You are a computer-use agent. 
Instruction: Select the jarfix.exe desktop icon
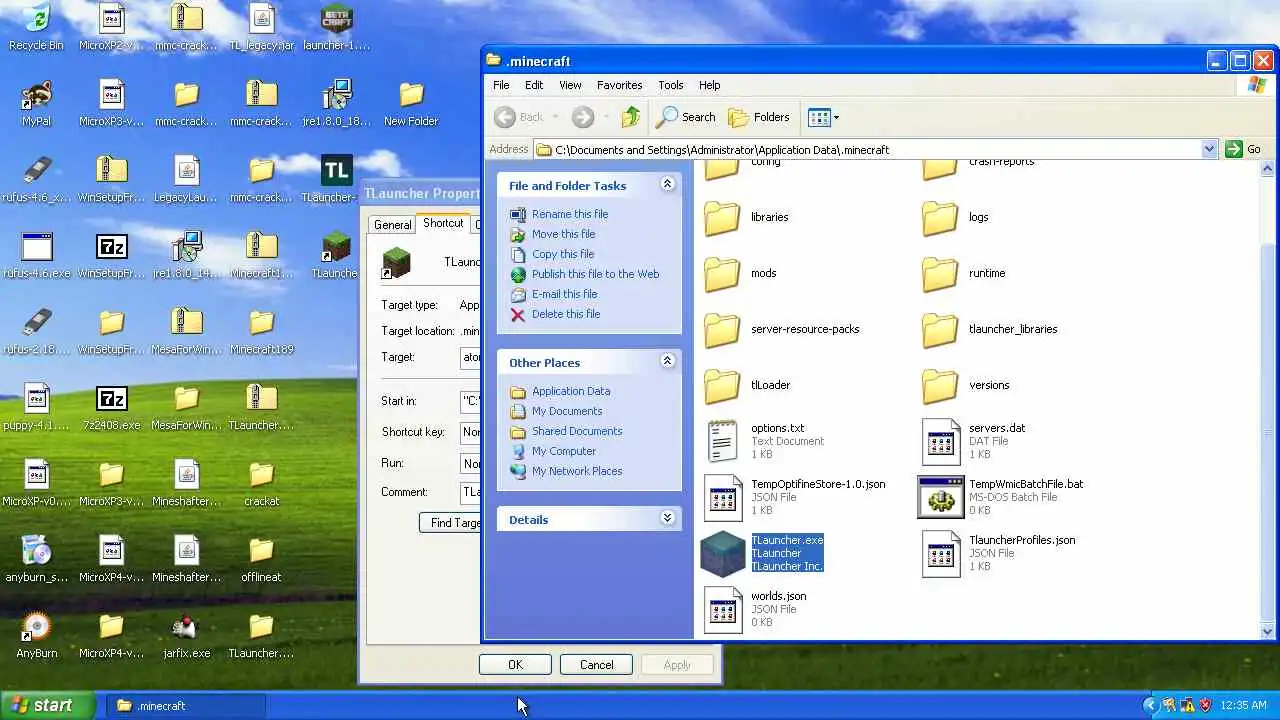coord(186,635)
